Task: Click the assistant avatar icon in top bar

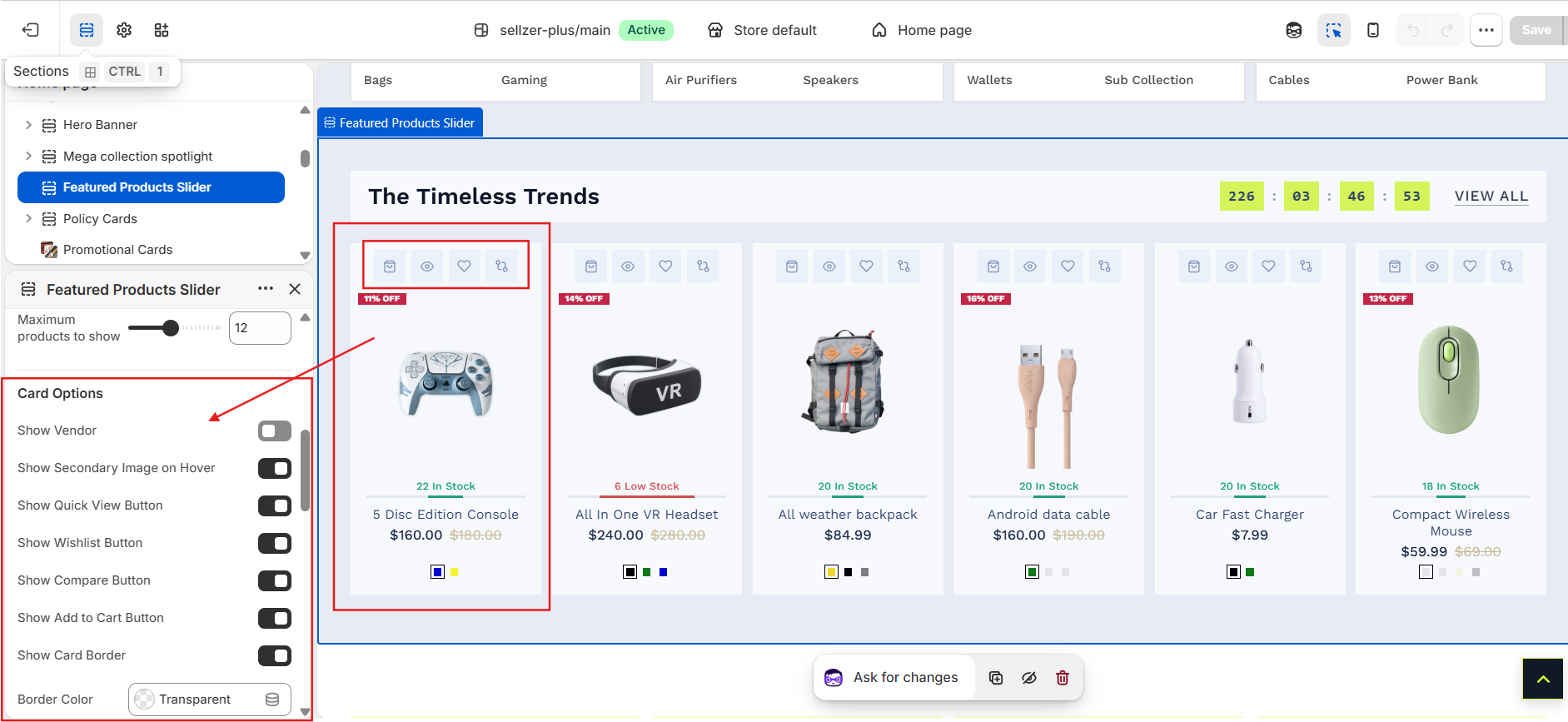Action: (x=1294, y=30)
